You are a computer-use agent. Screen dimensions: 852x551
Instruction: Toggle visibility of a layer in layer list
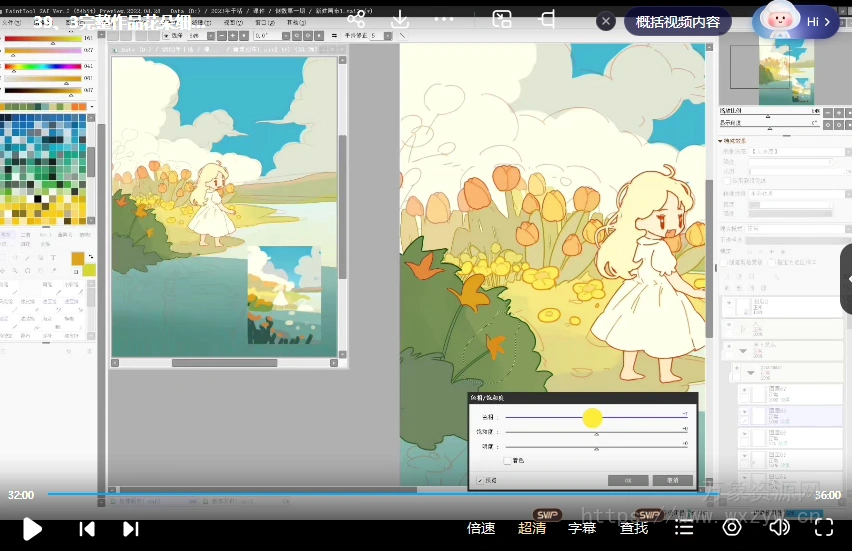point(729,303)
